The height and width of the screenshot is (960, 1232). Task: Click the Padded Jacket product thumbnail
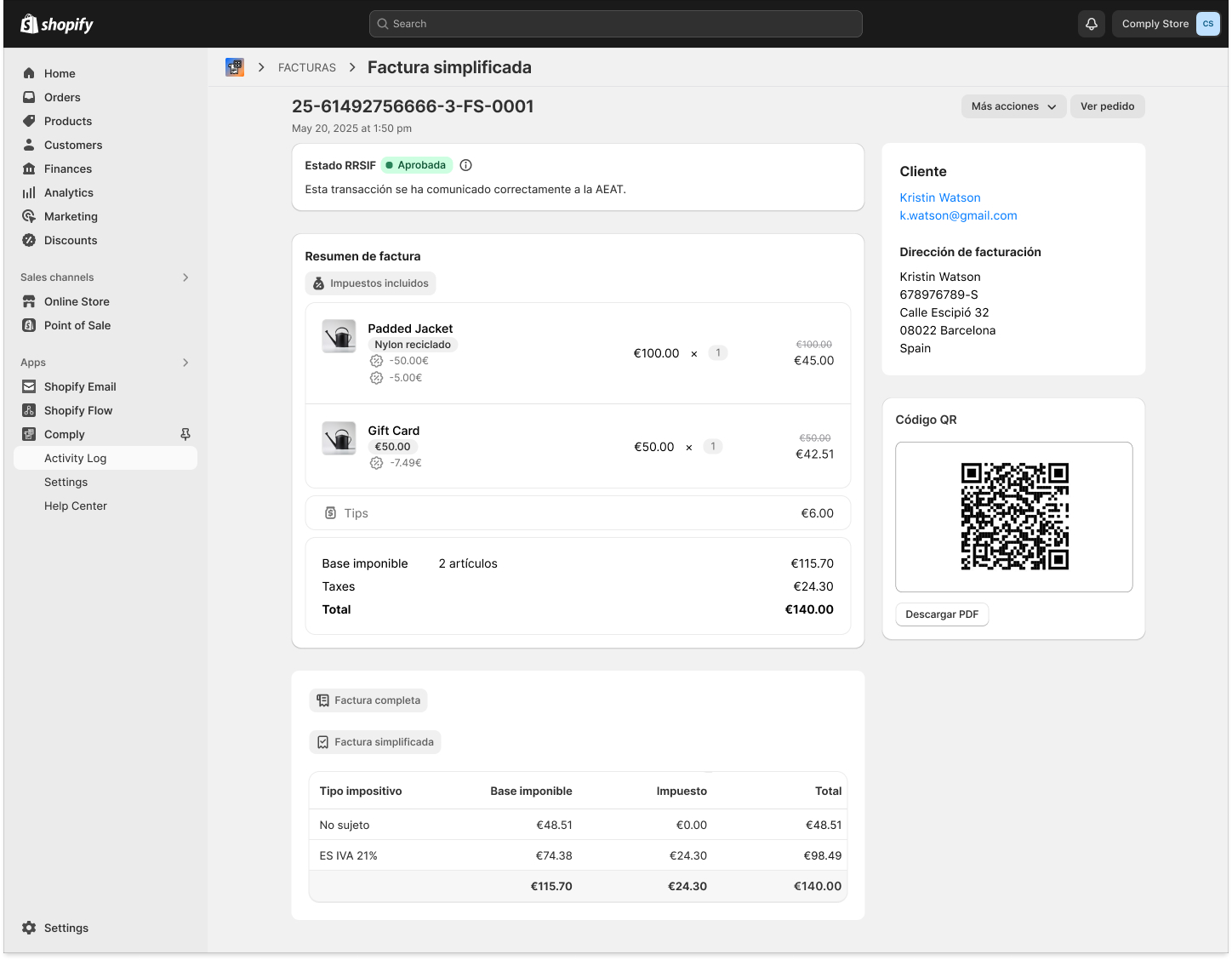[x=339, y=336]
